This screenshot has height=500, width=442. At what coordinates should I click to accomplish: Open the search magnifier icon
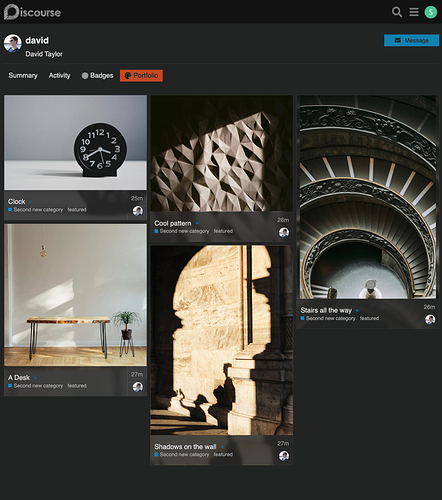tap(397, 12)
